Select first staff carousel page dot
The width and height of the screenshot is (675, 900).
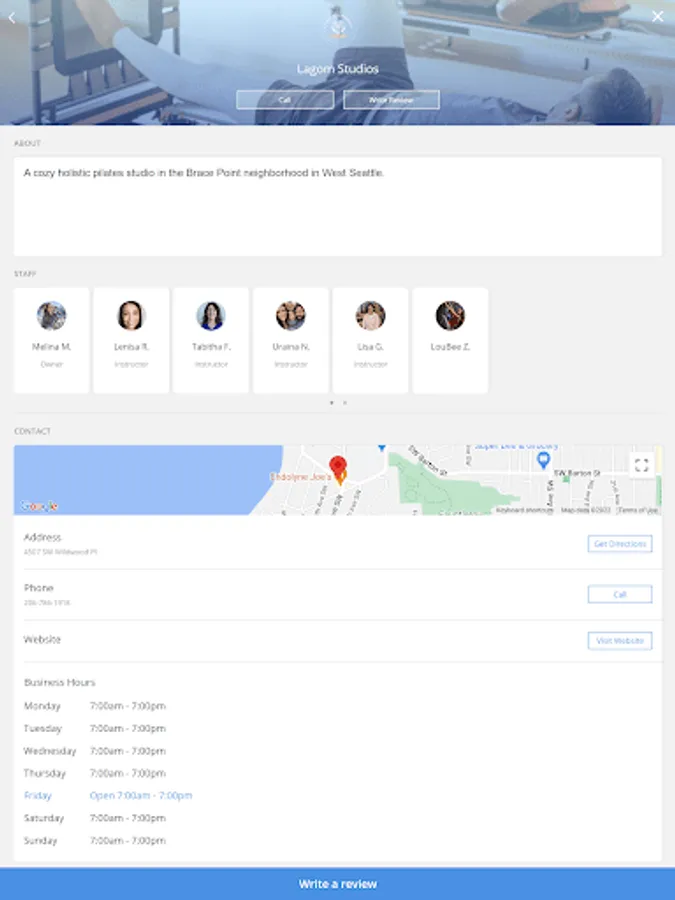pyautogui.click(x=331, y=403)
